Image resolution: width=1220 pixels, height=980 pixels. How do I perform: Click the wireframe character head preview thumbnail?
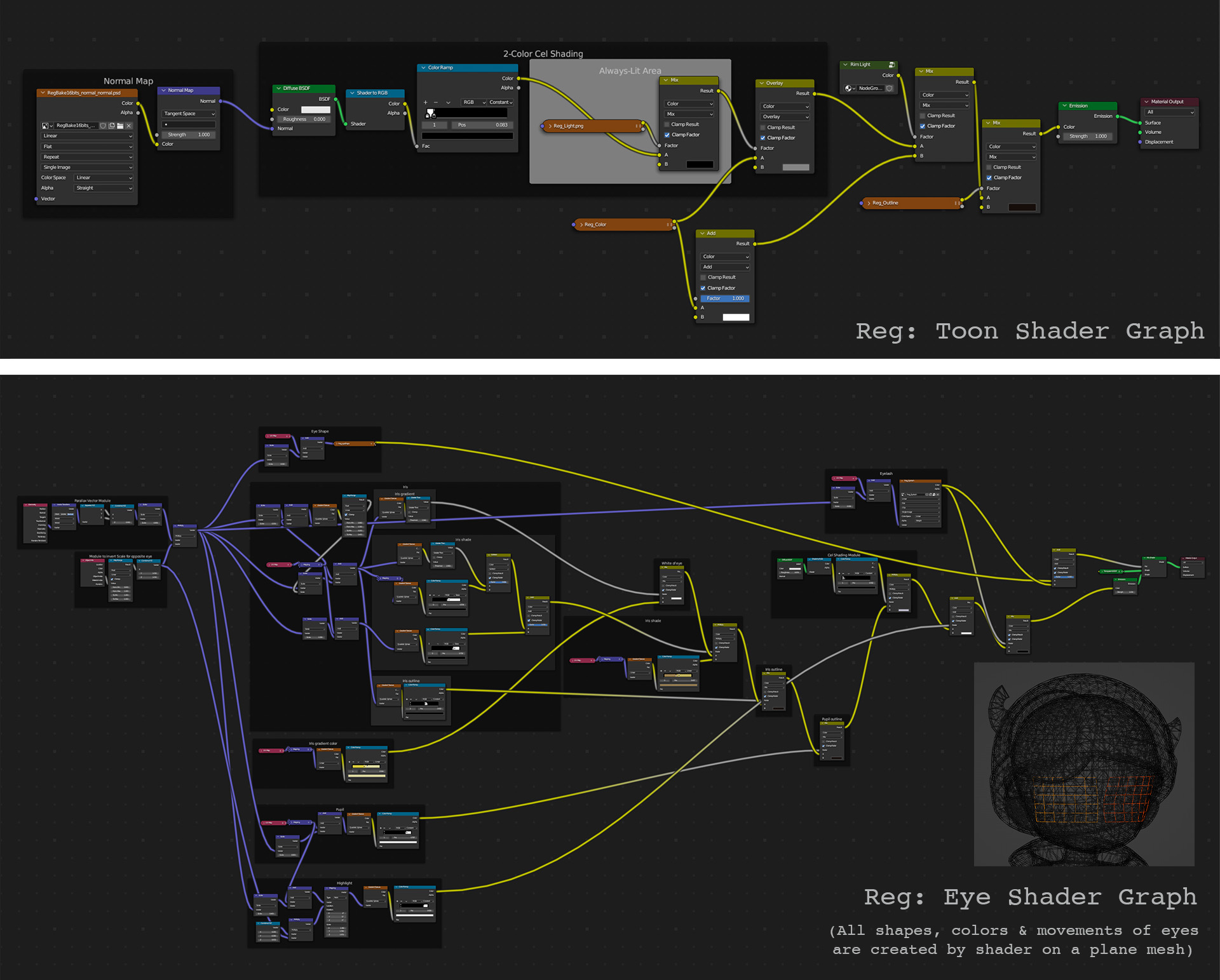(1084, 764)
